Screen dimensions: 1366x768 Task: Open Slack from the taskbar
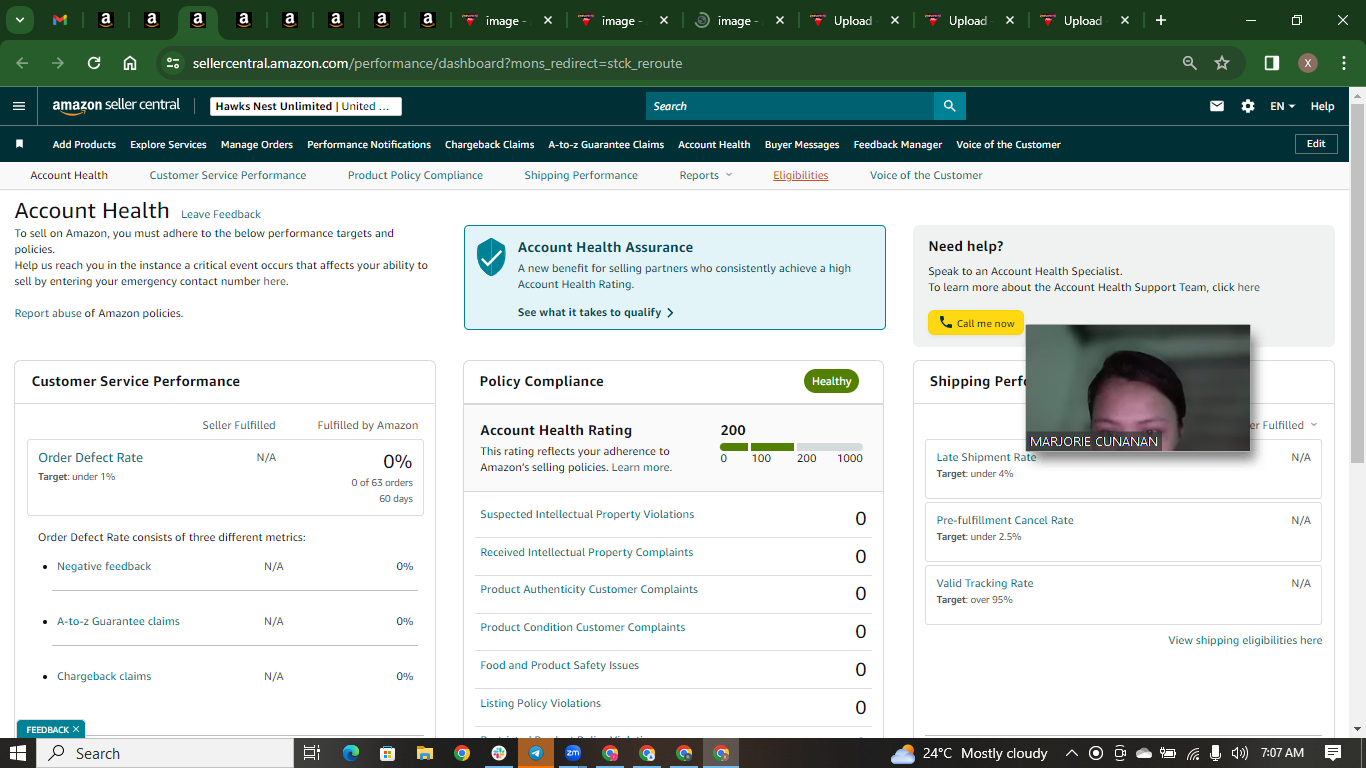click(499, 753)
